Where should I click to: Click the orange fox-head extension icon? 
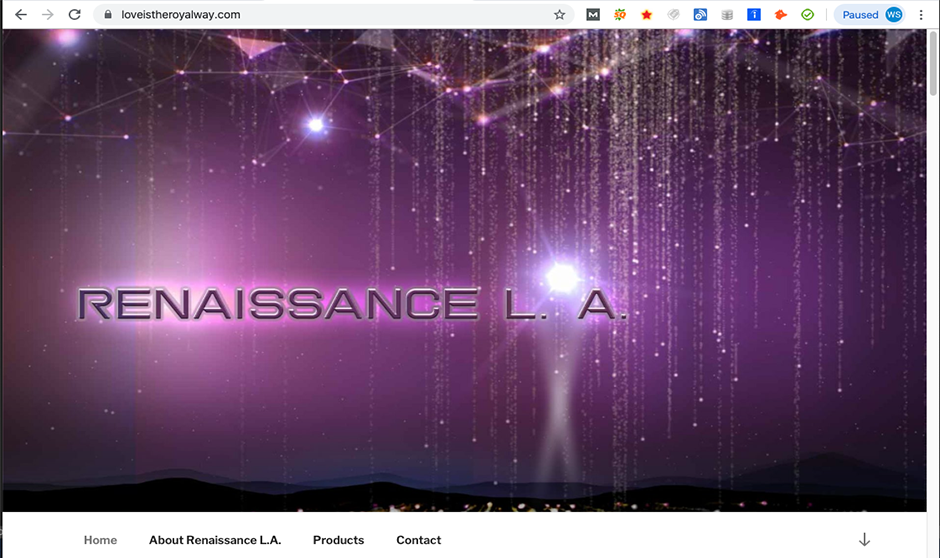(781, 14)
